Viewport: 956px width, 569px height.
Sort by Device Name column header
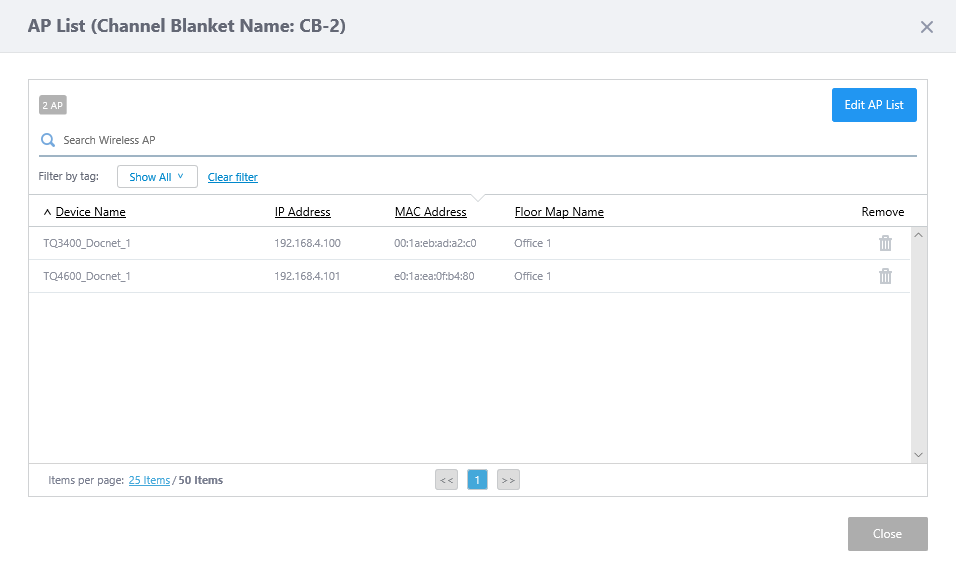tap(90, 212)
